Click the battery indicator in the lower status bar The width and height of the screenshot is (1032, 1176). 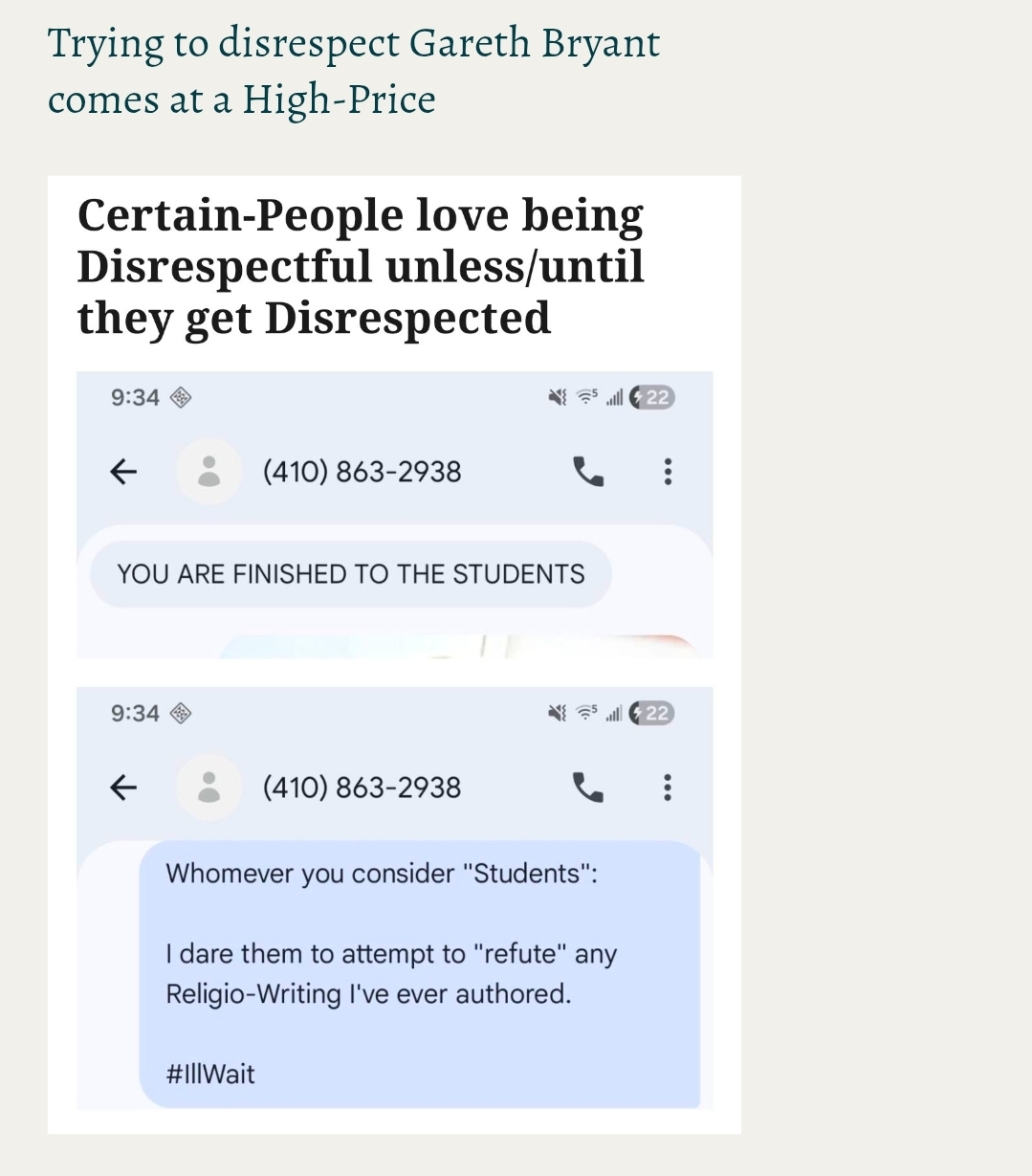pos(652,714)
